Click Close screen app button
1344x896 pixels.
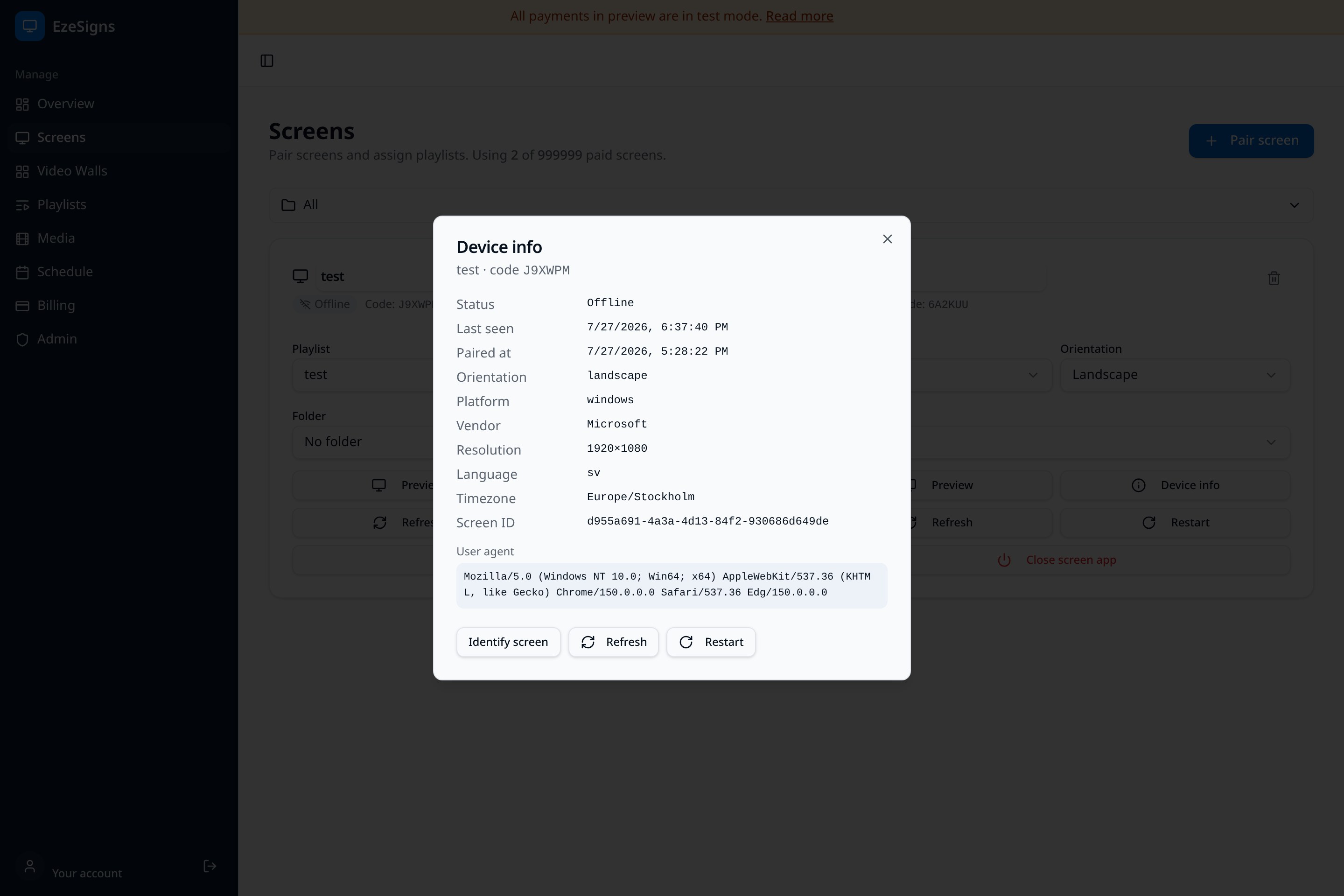tap(1057, 560)
